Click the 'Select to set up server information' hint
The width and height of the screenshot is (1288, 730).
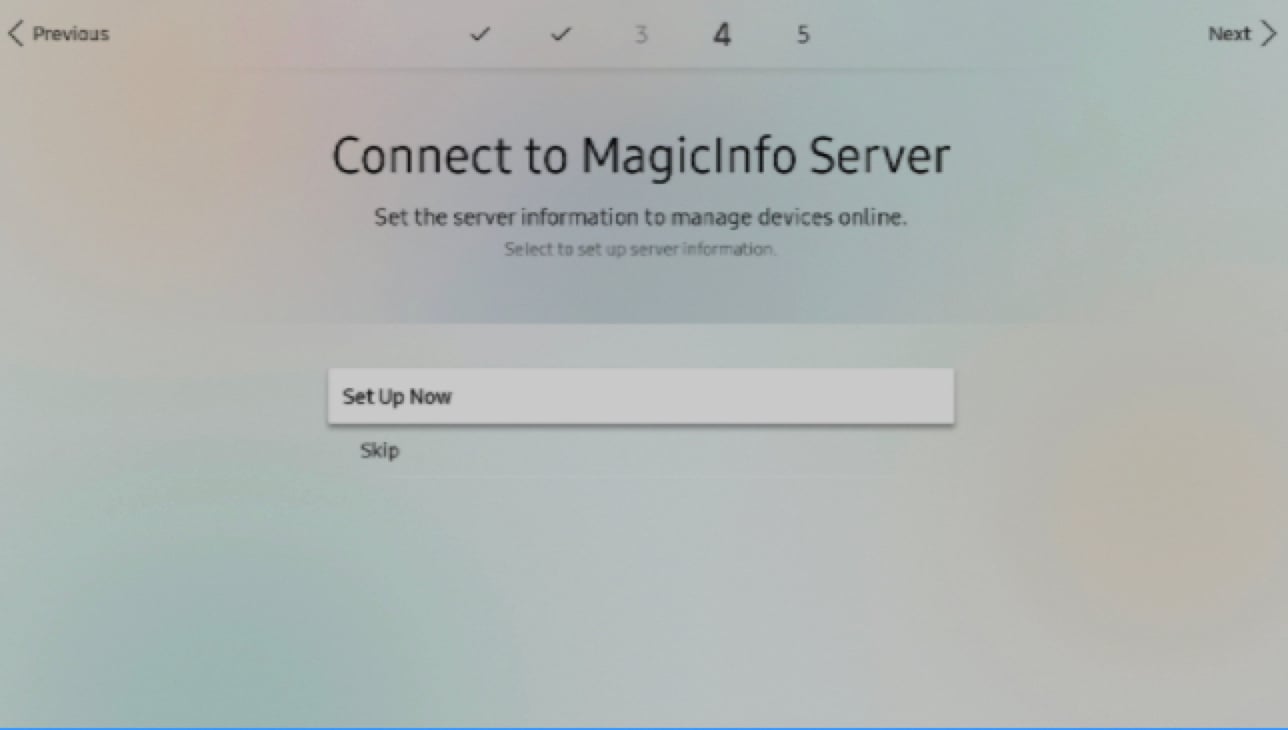click(641, 249)
